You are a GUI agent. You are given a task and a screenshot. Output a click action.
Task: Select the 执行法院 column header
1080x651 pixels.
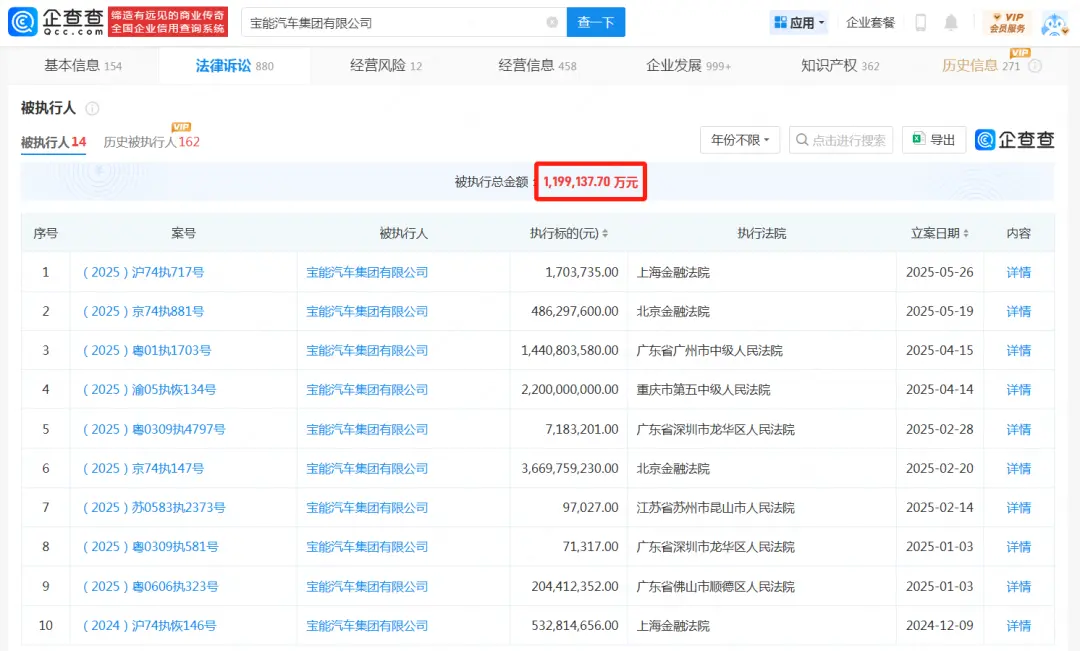point(761,234)
